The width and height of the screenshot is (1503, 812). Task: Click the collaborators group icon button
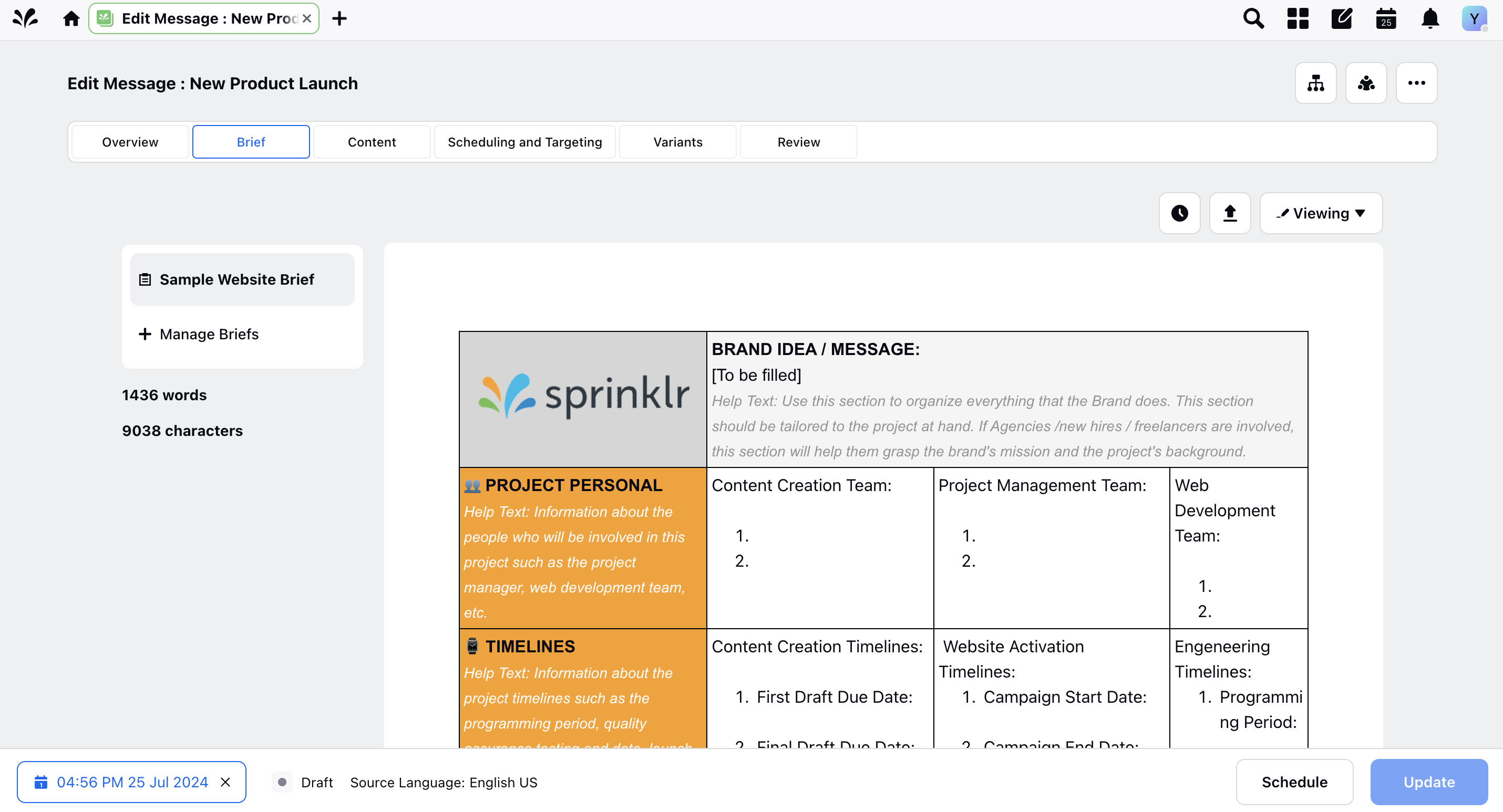tap(1366, 84)
